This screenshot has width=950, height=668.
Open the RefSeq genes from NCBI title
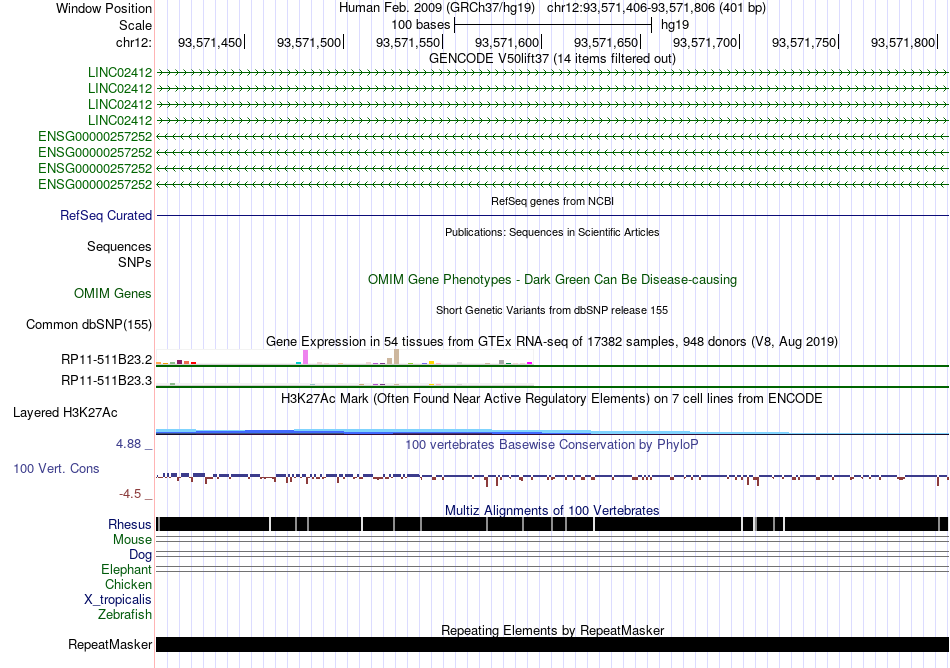(x=552, y=201)
